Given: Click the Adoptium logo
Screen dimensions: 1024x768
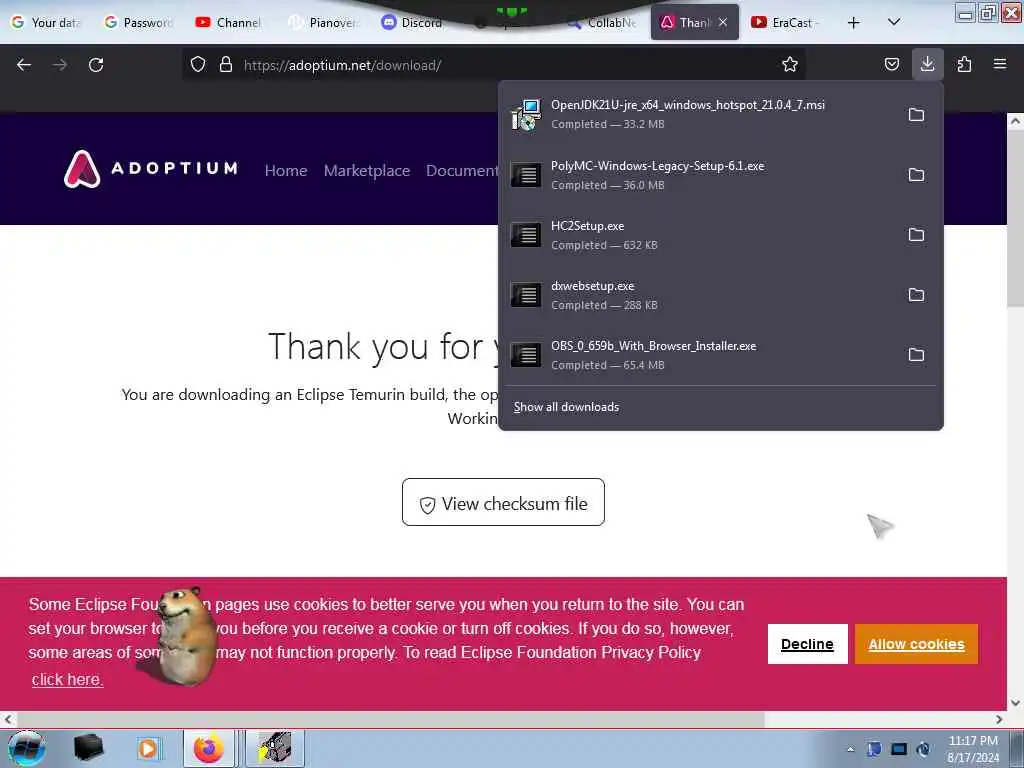Looking at the screenshot, I should [150, 168].
